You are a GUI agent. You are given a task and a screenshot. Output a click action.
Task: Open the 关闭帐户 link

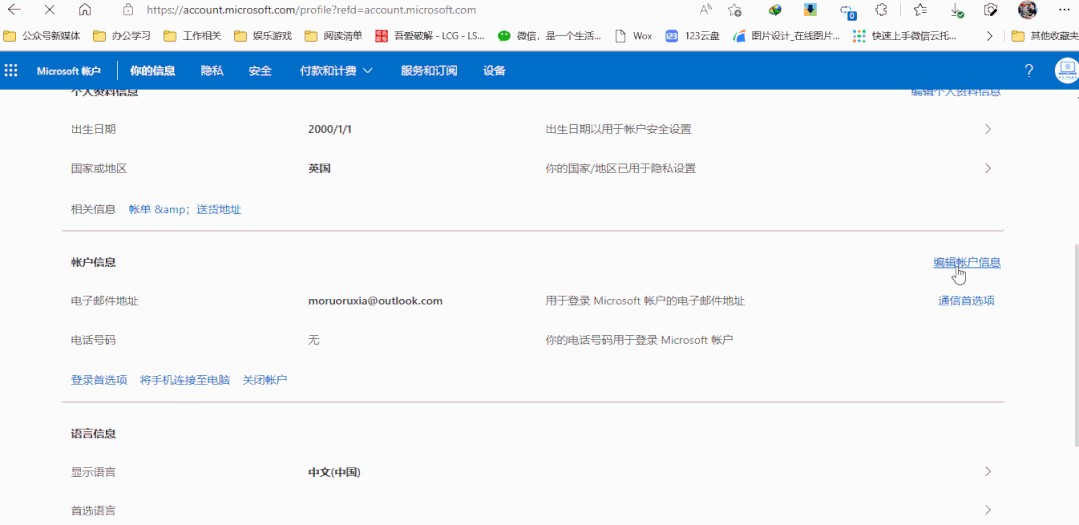point(265,380)
